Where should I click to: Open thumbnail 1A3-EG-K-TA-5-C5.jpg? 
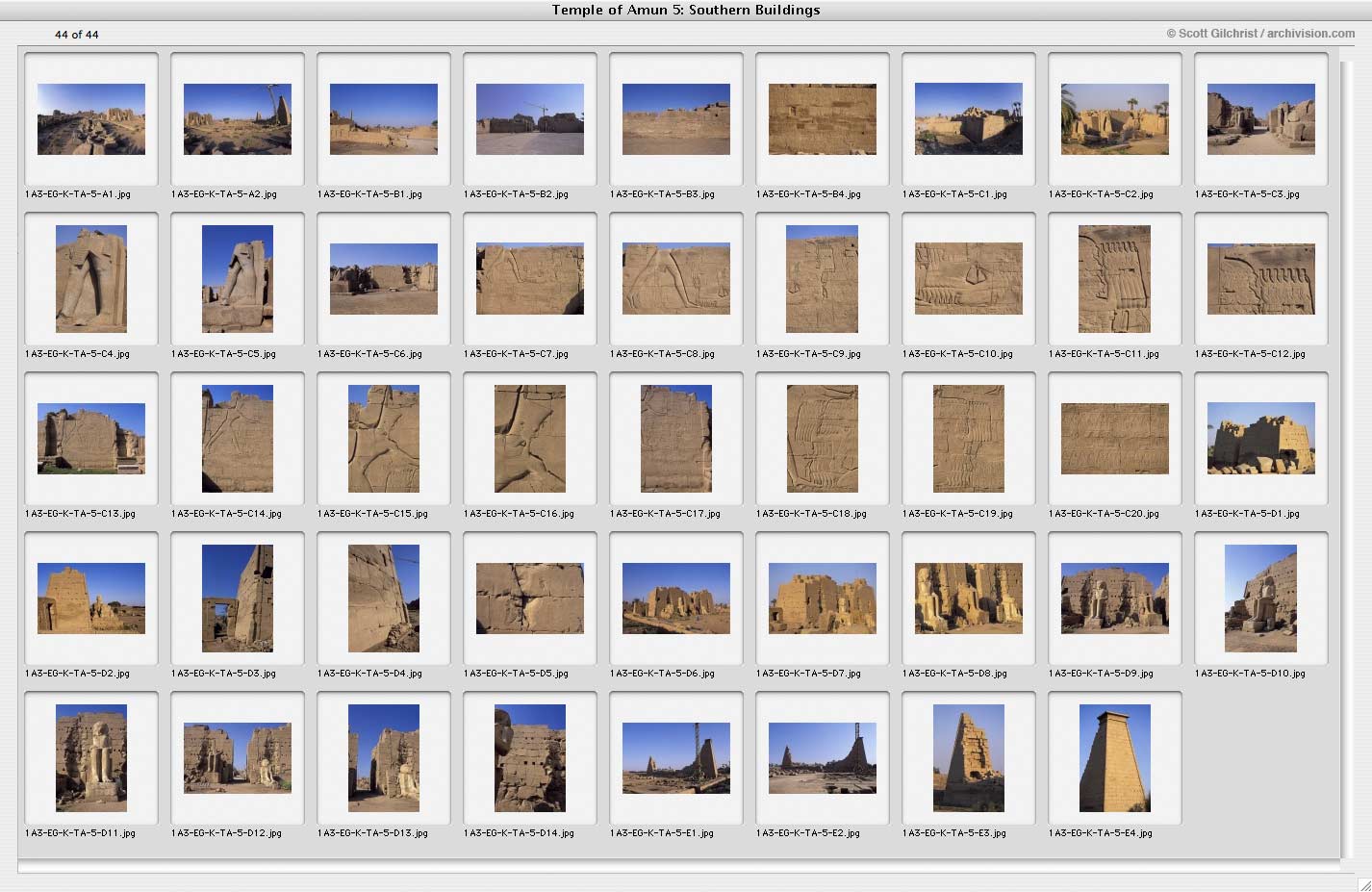238,279
